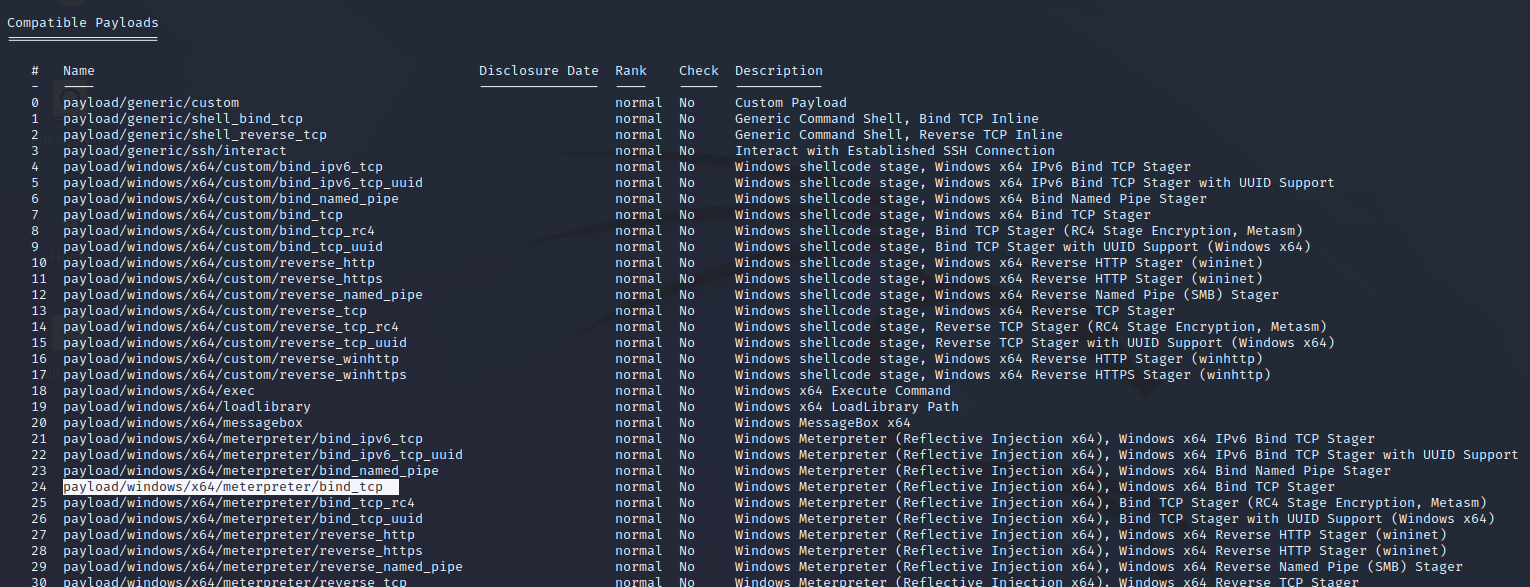
Task: Click the description of payload row 23
Action: click(x=1063, y=471)
